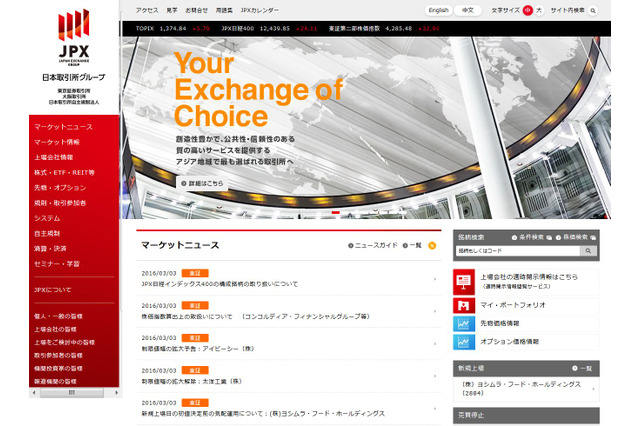Click chevron on アイビーシー news row
Image resolution: width=640 pixels, height=426 pixels.
pyautogui.click(x=435, y=344)
